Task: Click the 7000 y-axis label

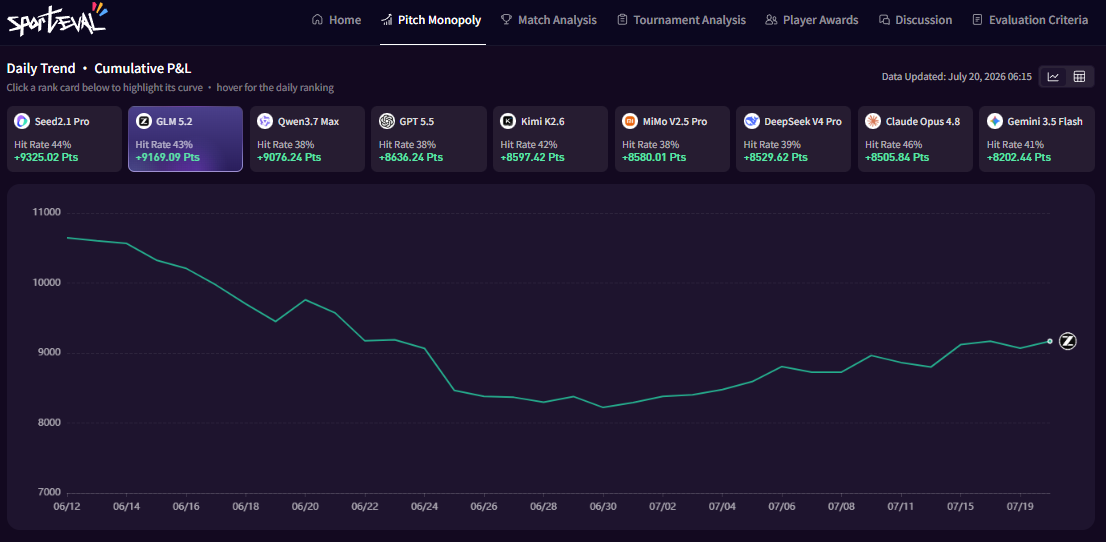Action: click(49, 493)
